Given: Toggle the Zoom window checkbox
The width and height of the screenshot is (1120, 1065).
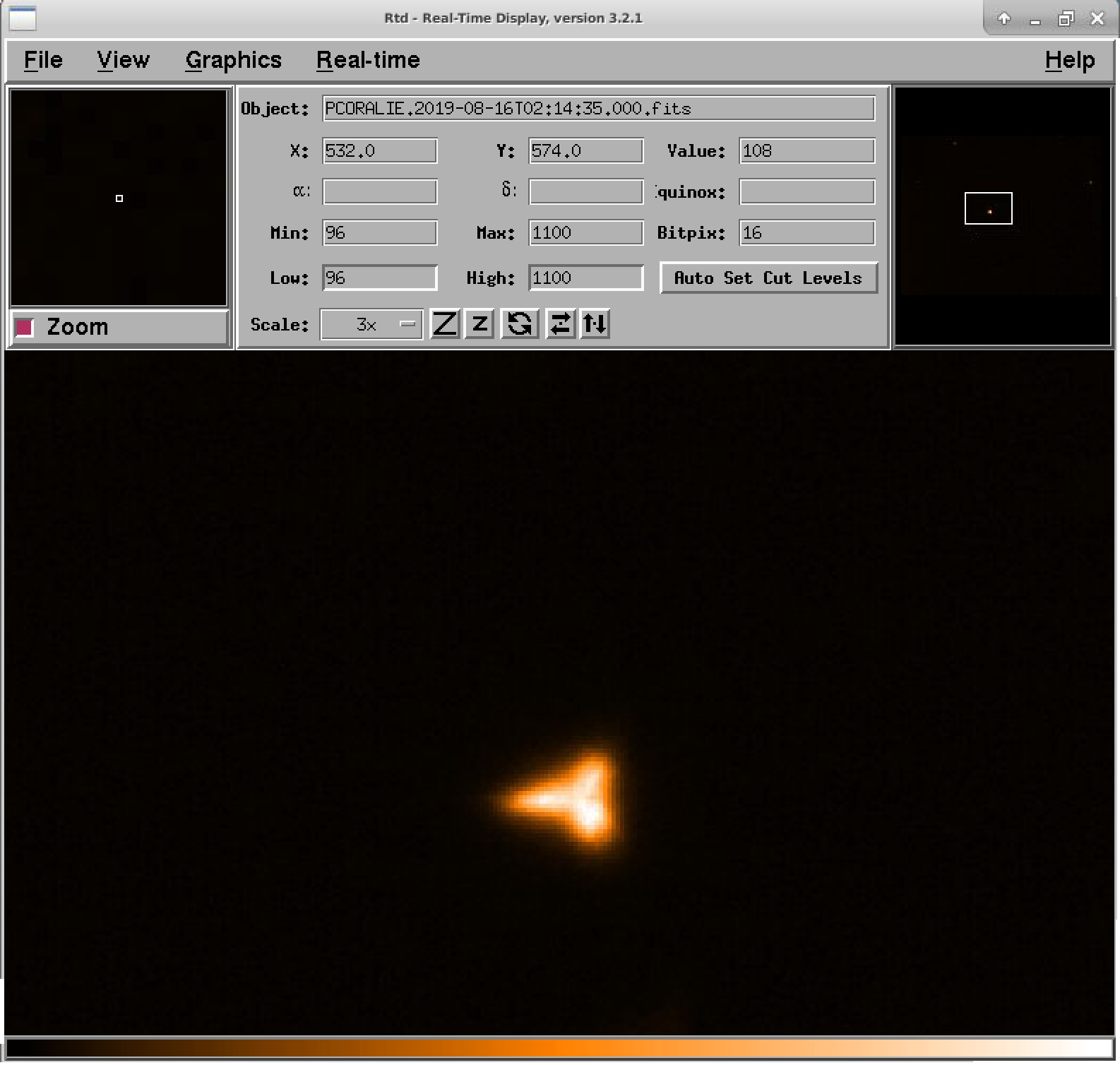Looking at the screenshot, I should 25,327.
